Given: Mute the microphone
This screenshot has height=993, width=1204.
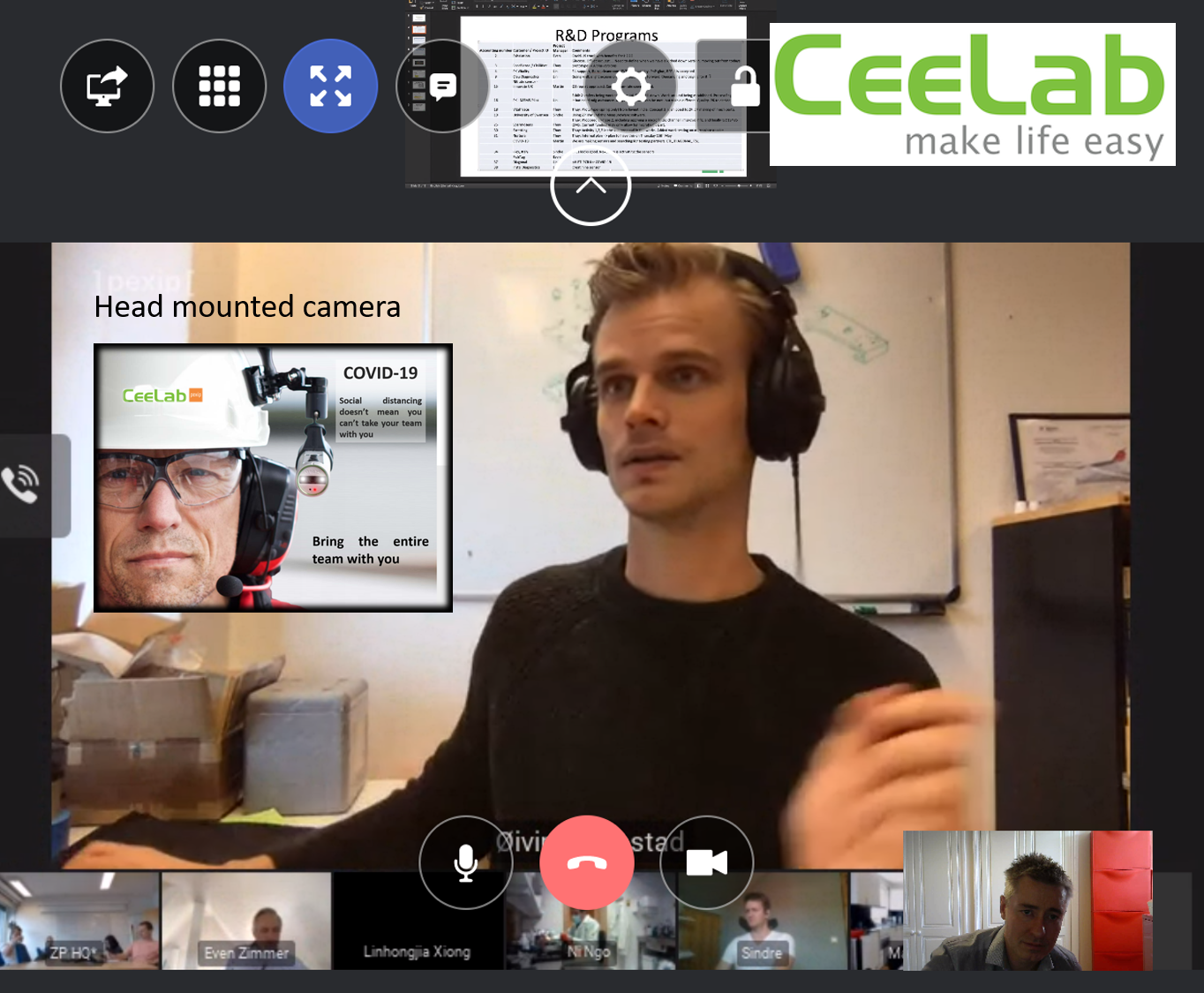Looking at the screenshot, I should 466,862.
